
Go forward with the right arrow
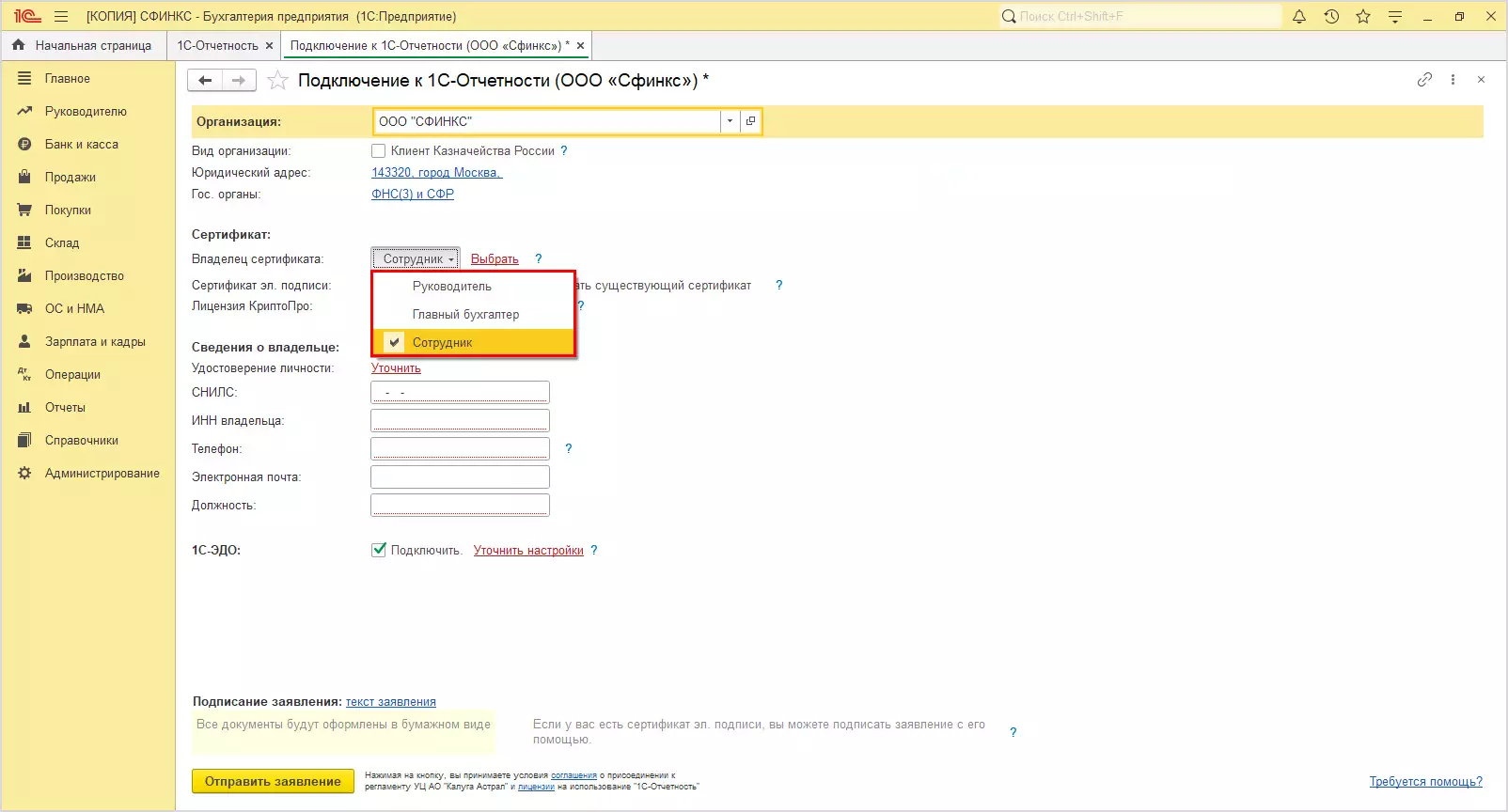point(238,81)
